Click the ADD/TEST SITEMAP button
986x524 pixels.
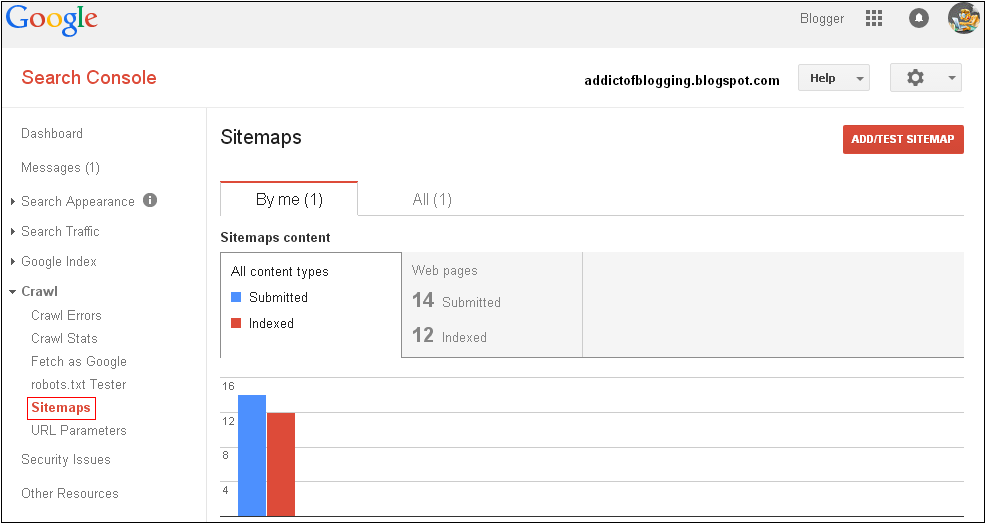[x=903, y=140]
